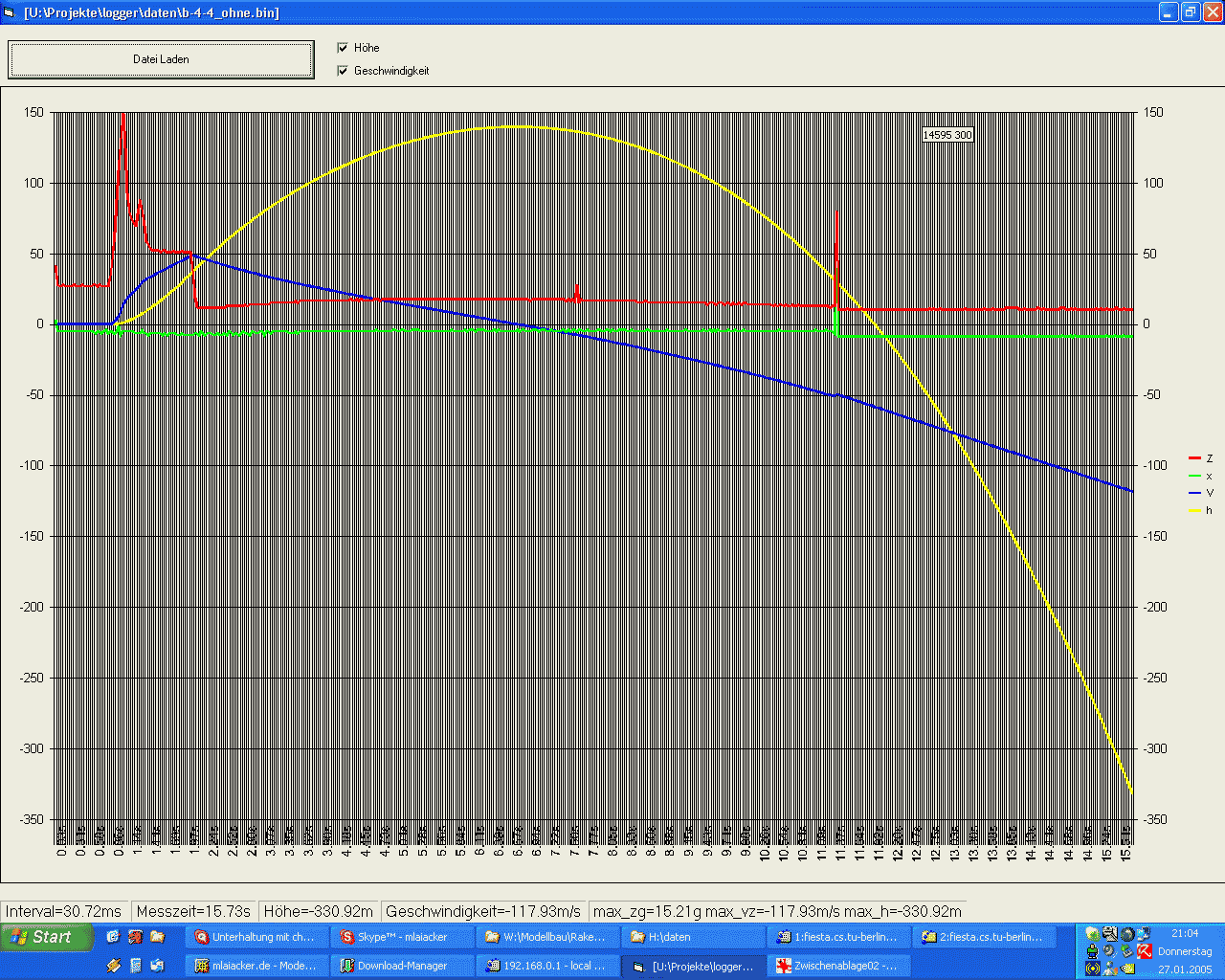Screen dimensions: 1225x980
Task: Click the red Kaspersky K tray icon
Action: coord(1144,951)
